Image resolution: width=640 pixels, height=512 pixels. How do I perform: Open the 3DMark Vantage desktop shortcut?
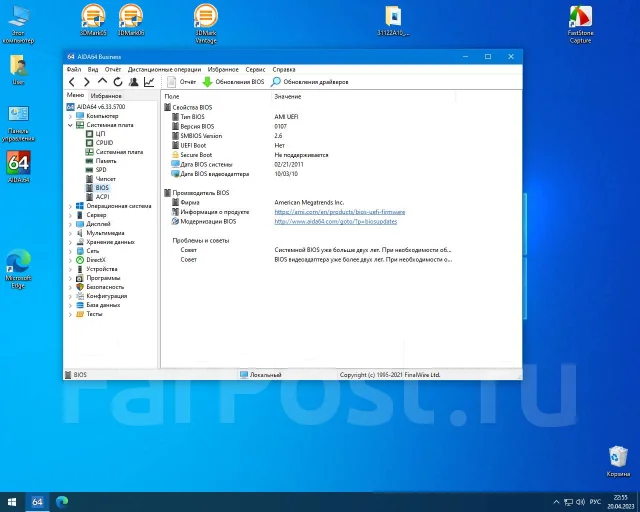pyautogui.click(x=206, y=23)
